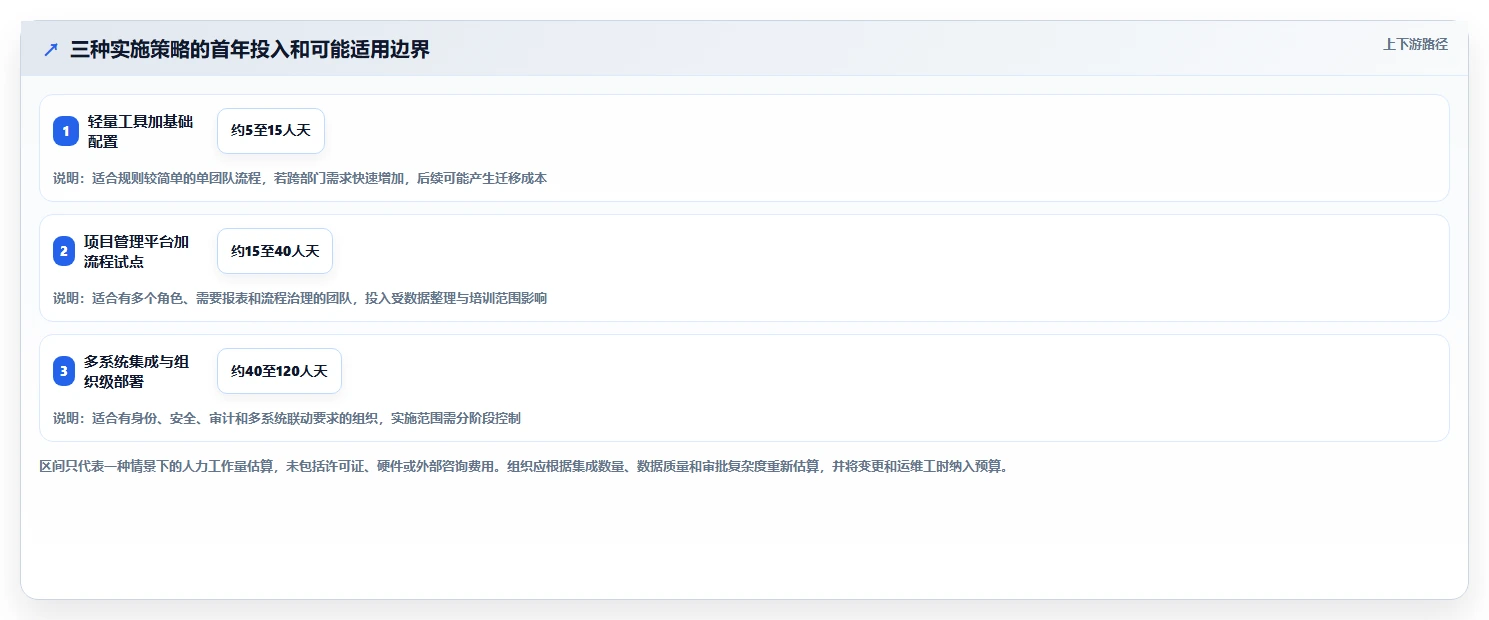
Task: Click the note about 身份、安全、审计和多系统联动
Action: click(287, 418)
